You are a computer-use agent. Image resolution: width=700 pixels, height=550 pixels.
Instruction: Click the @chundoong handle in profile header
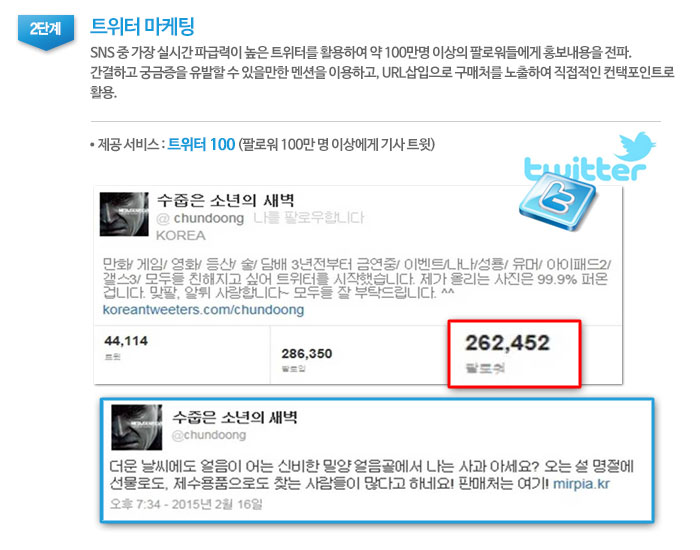200,218
